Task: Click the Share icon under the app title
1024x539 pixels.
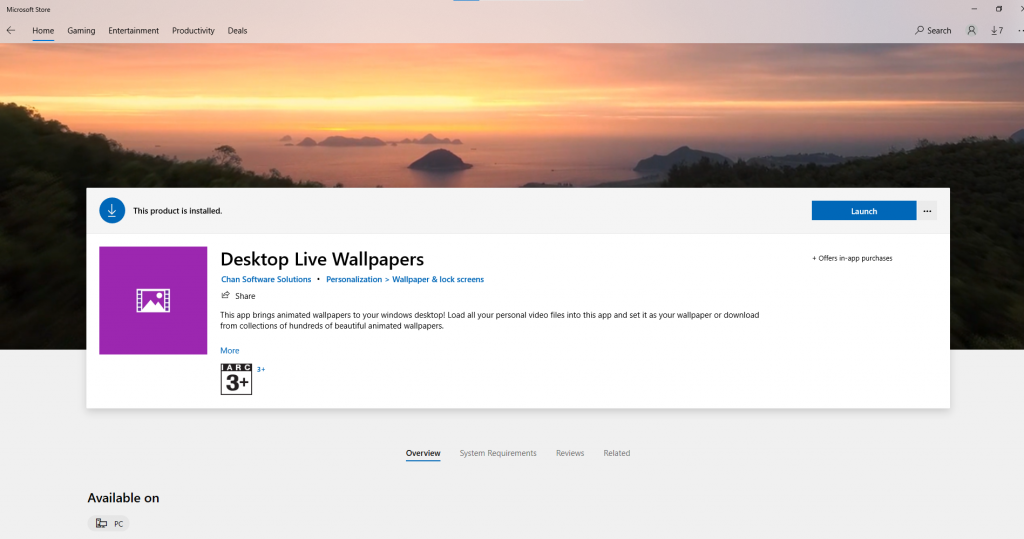Action: pyautogui.click(x=226, y=296)
